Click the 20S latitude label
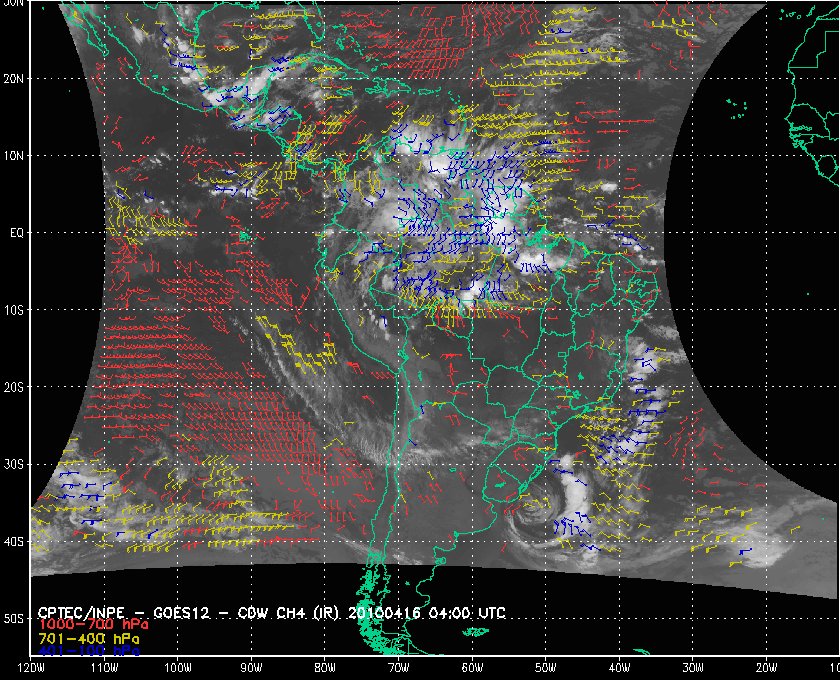Viewport: 840px width, 680px height. (13, 387)
